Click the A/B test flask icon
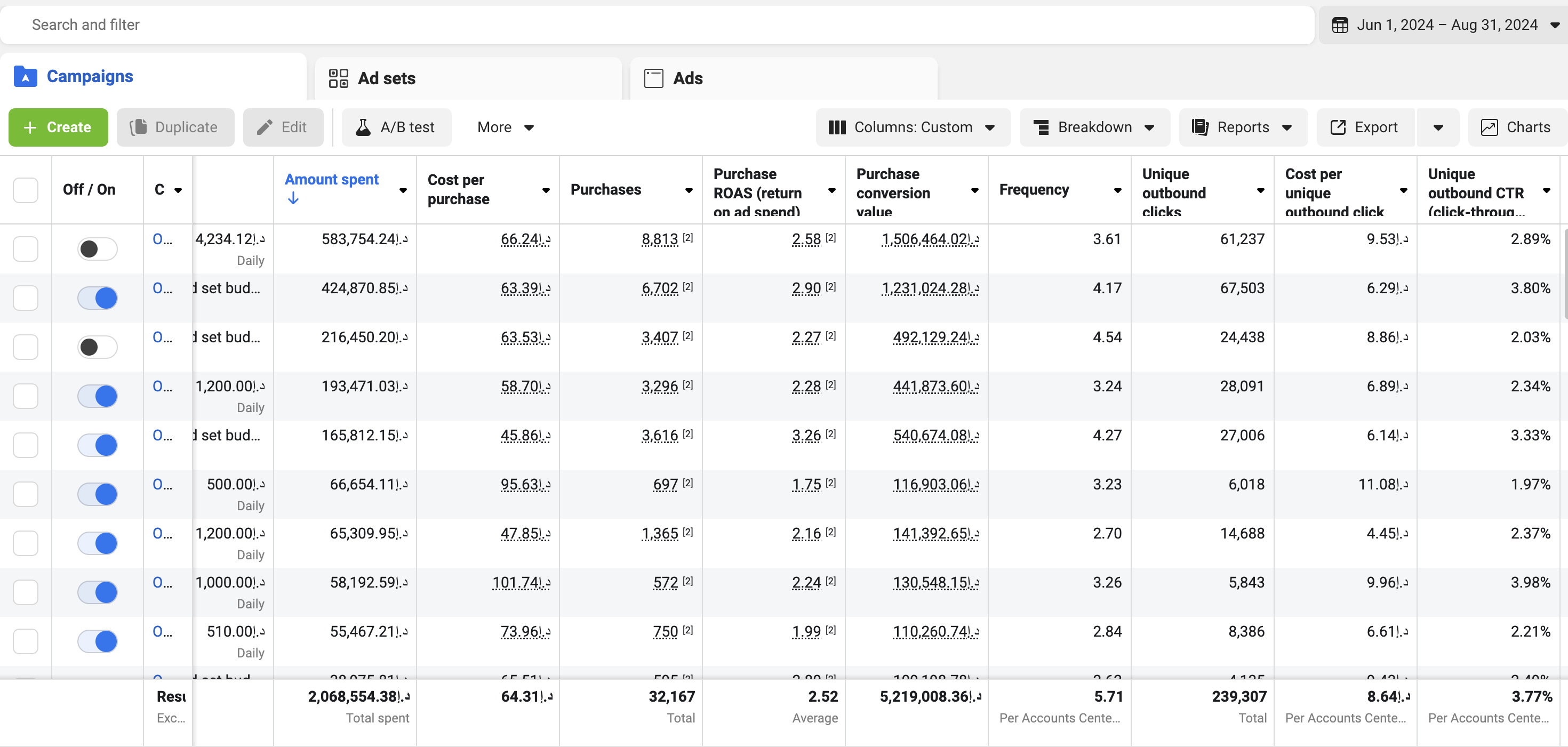 coord(363,127)
